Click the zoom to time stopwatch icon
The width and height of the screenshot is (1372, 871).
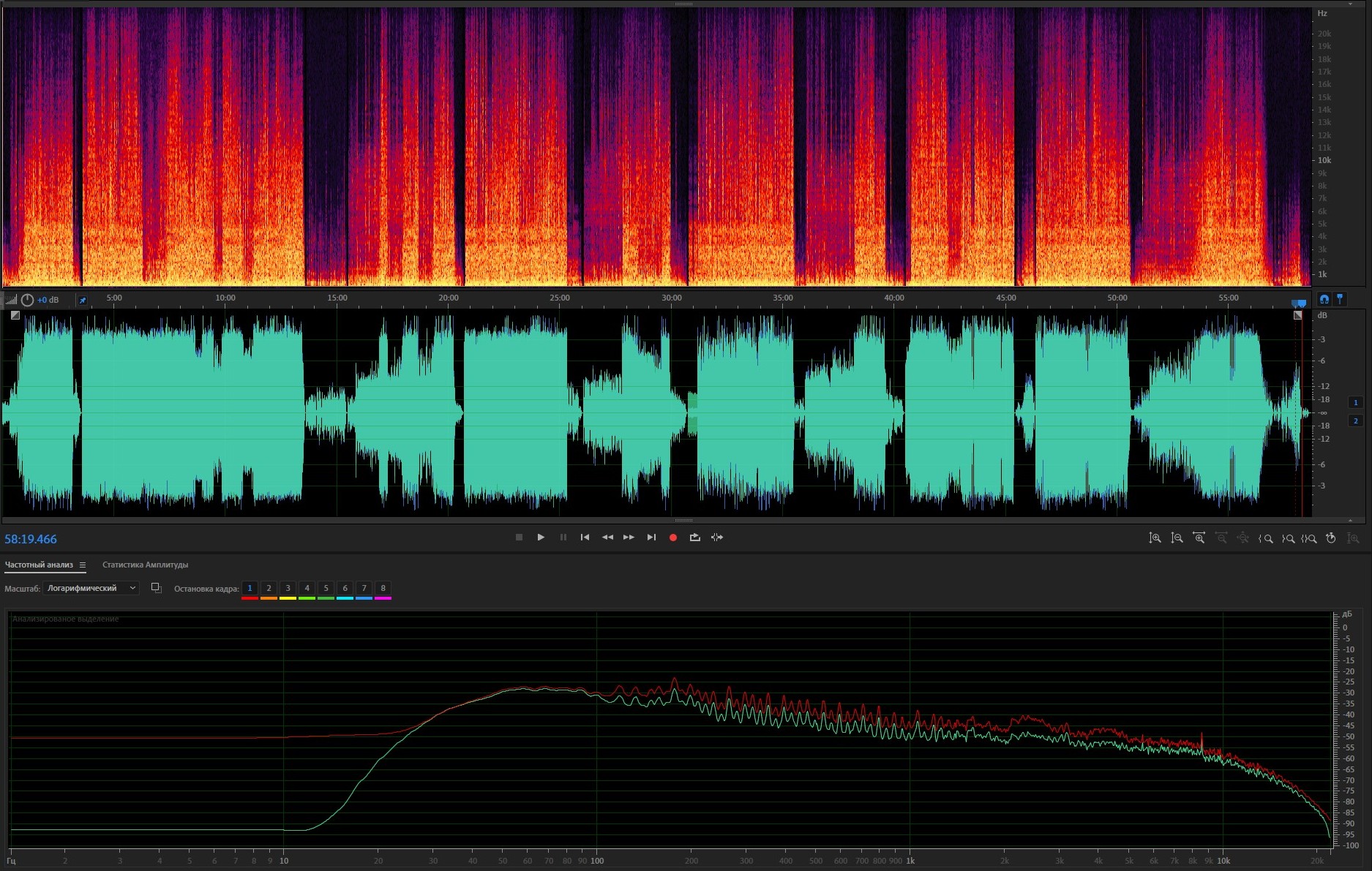(x=1331, y=538)
